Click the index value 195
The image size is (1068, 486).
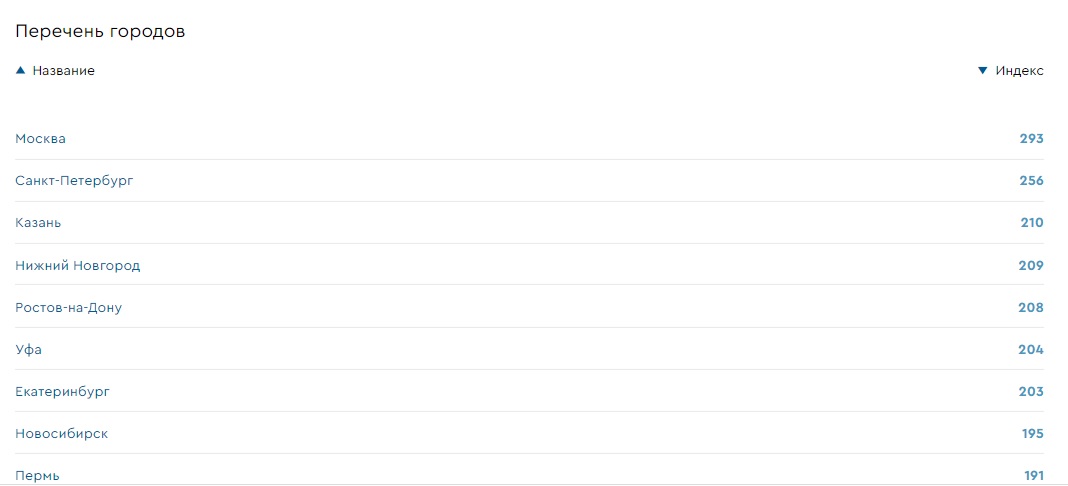(x=1031, y=434)
